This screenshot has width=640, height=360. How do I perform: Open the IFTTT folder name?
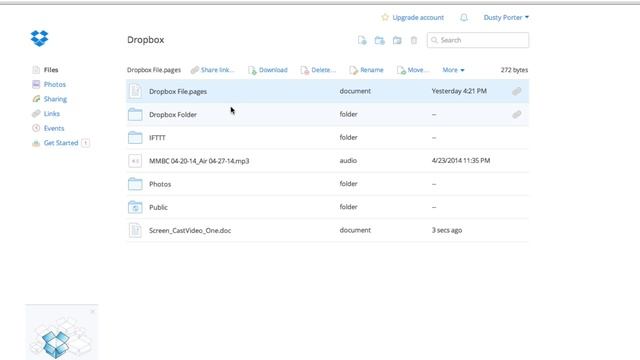(x=157, y=138)
